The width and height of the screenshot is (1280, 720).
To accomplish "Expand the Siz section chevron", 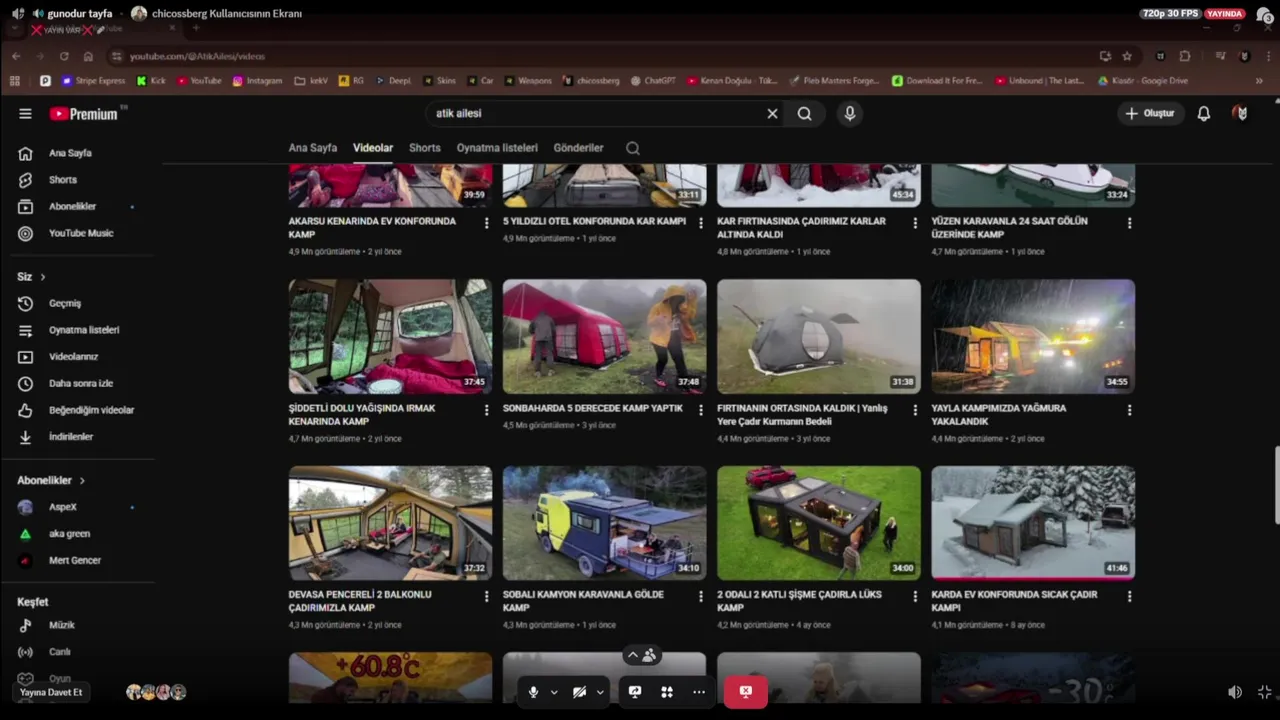I will click(x=42, y=277).
